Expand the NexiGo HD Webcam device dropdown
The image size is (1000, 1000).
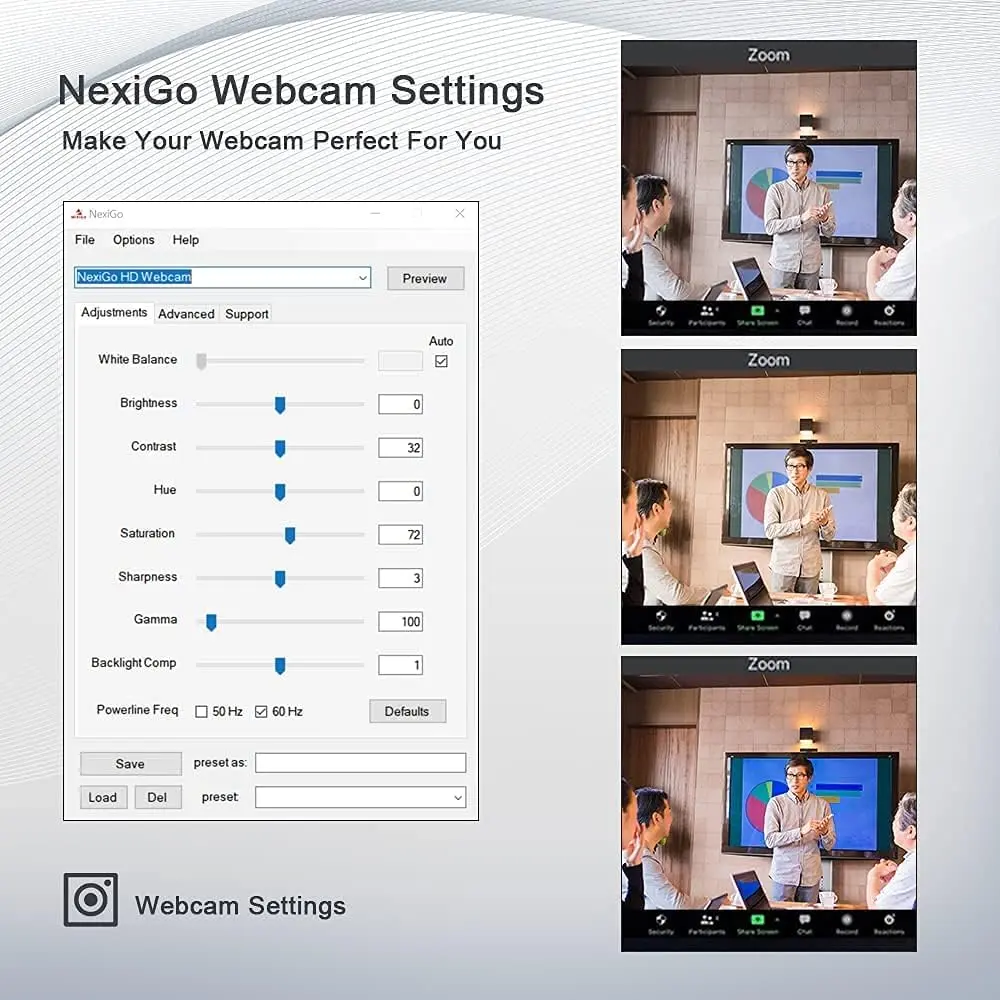click(362, 278)
